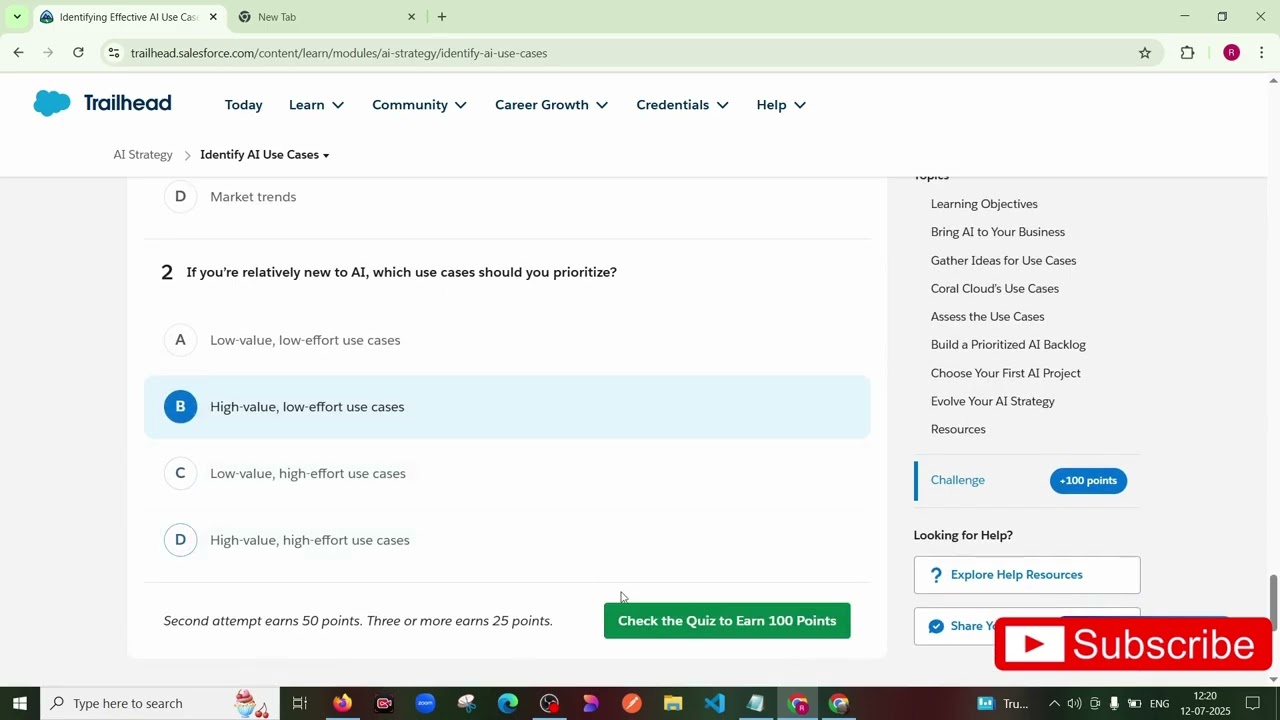Close the Identifying Effective AI tab
Viewport: 1280px width, 720px height.
213,17
